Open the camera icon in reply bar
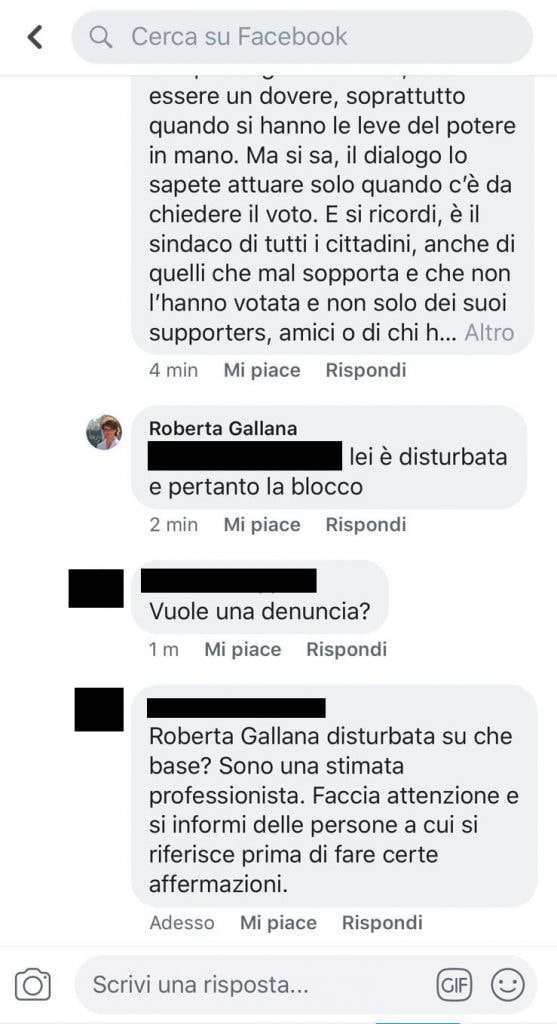Viewport: 557px width, 1024px height. (x=33, y=984)
